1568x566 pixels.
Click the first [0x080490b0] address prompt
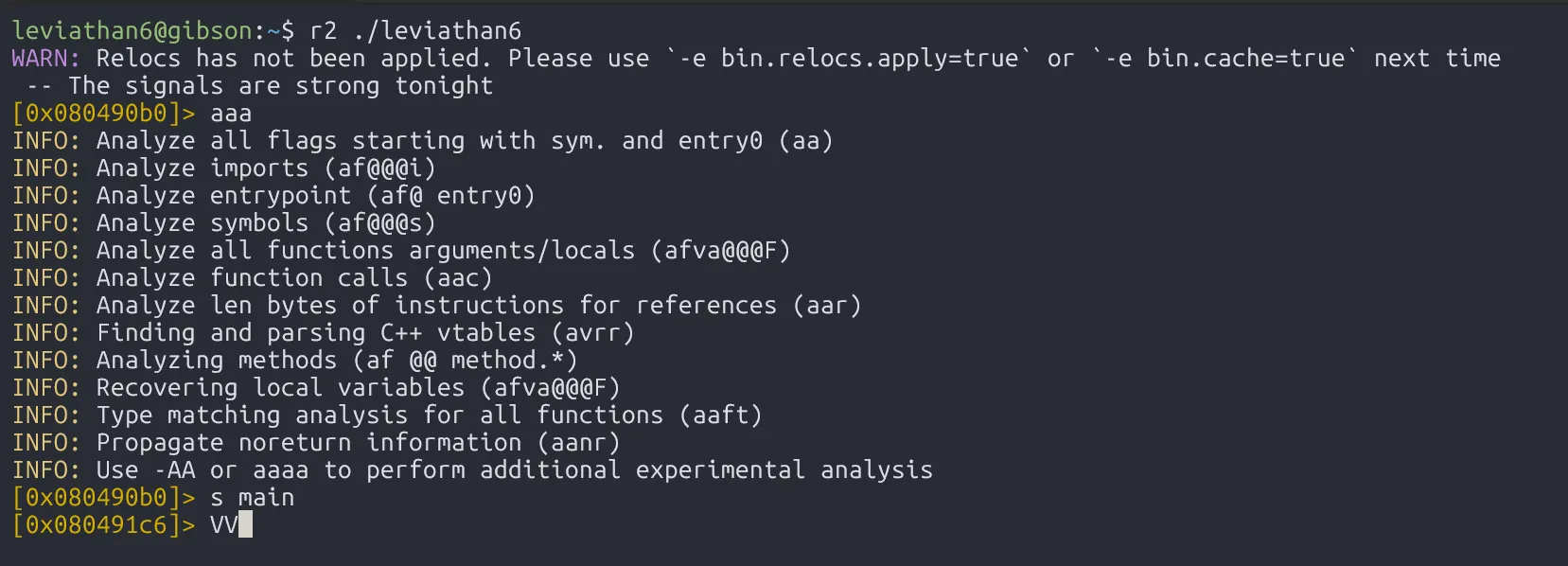[x=103, y=113]
